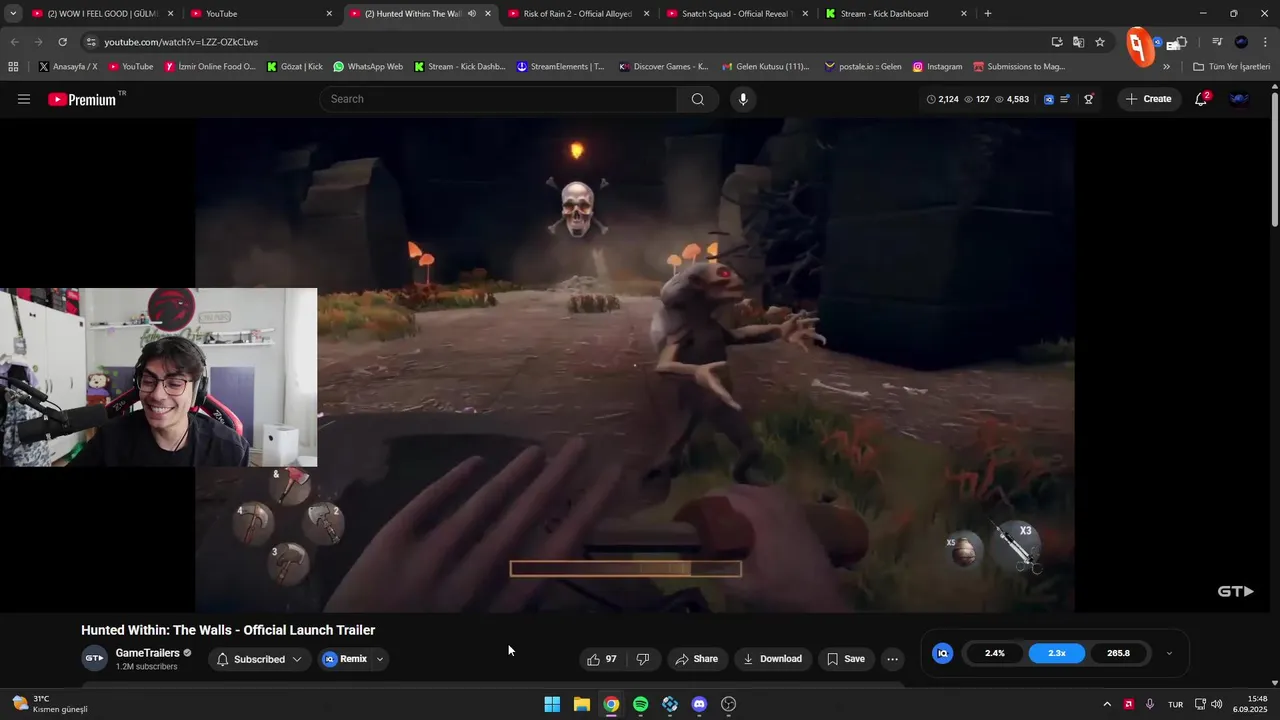Open the weather widget showing 31°C
The image size is (1280, 720).
point(50,704)
